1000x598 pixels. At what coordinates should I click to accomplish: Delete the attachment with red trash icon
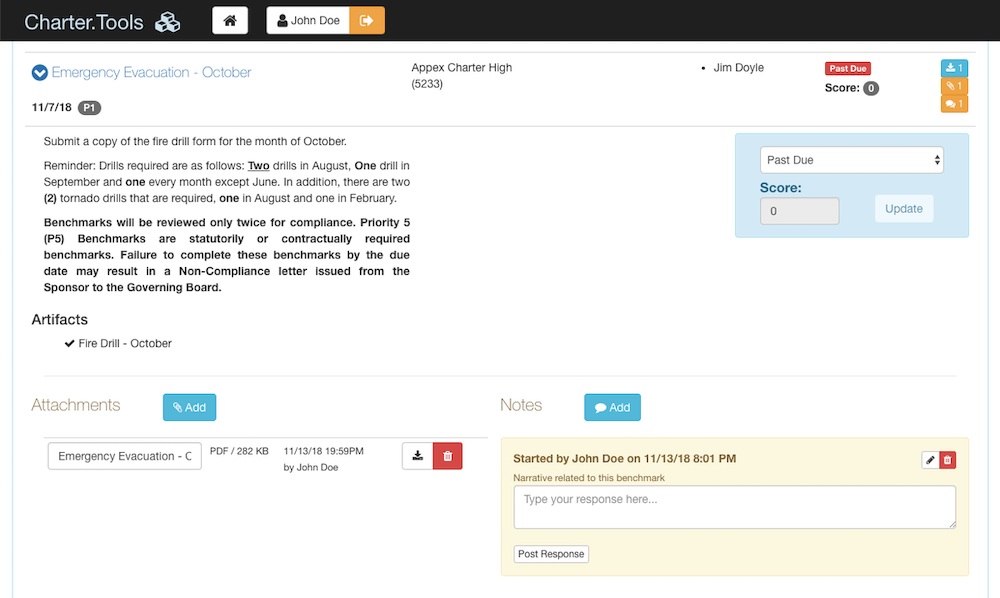click(448, 456)
